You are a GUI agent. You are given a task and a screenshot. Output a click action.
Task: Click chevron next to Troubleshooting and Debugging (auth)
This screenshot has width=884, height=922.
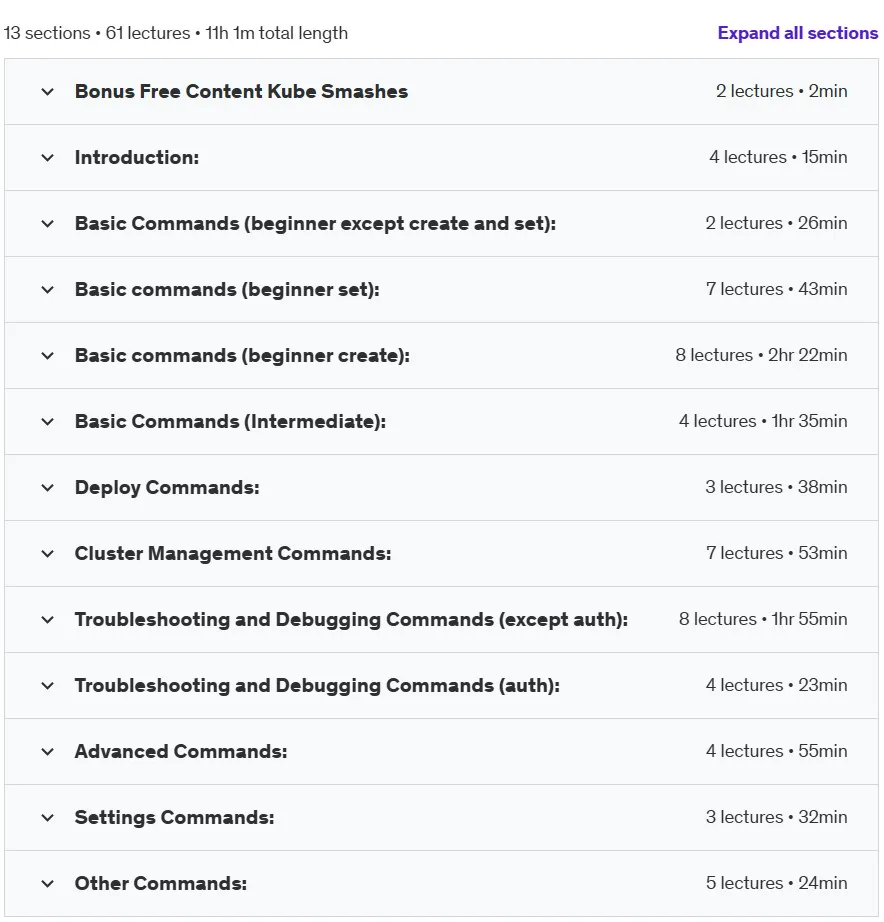tap(48, 686)
